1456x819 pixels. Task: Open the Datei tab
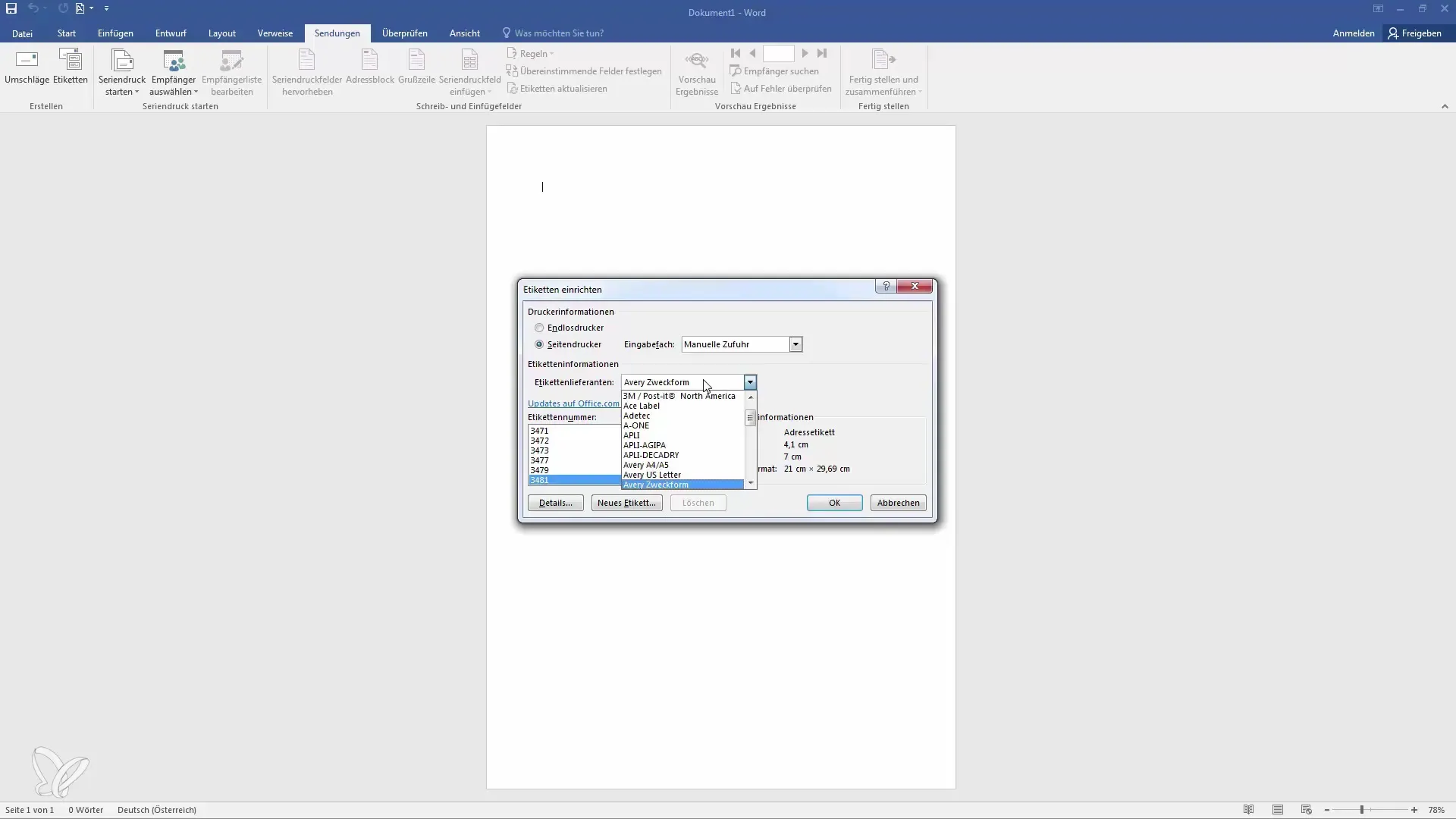pos(22,33)
